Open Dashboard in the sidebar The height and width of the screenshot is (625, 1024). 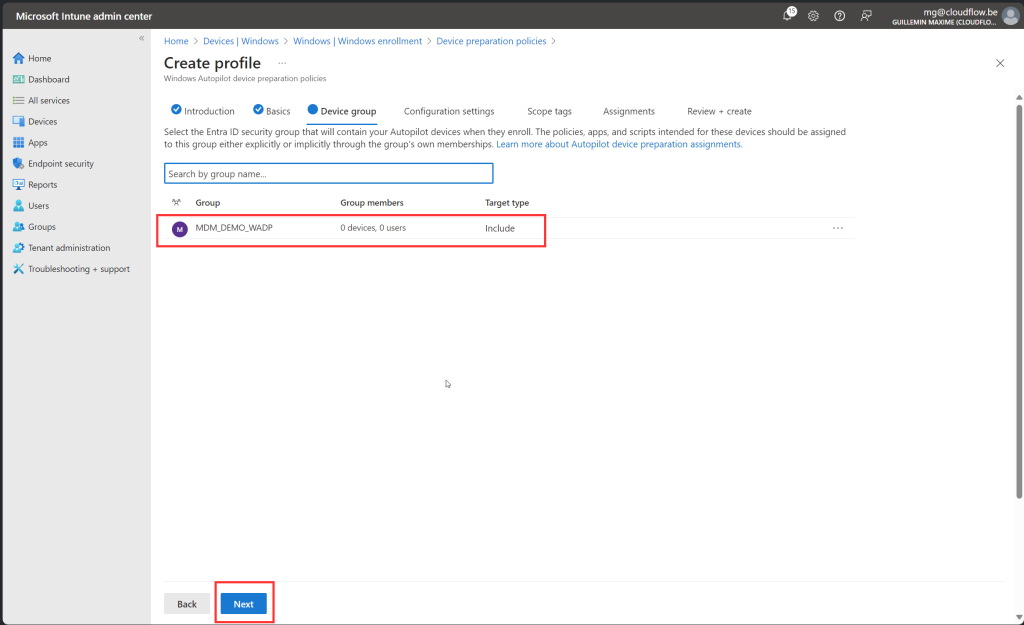coord(48,79)
